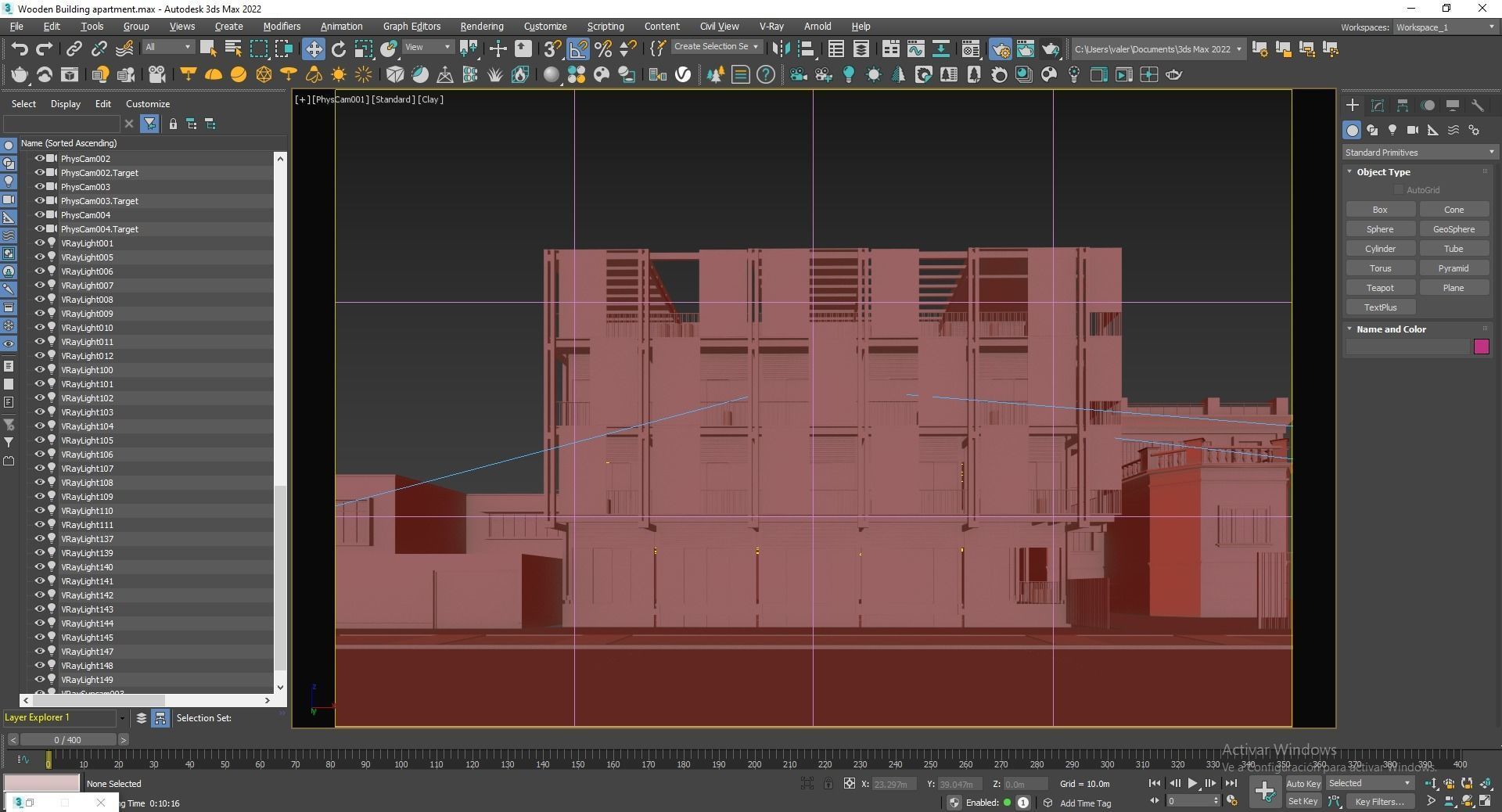Open the Hierarchy command panel tab
The height and width of the screenshot is (812, 1502).
1403,105
